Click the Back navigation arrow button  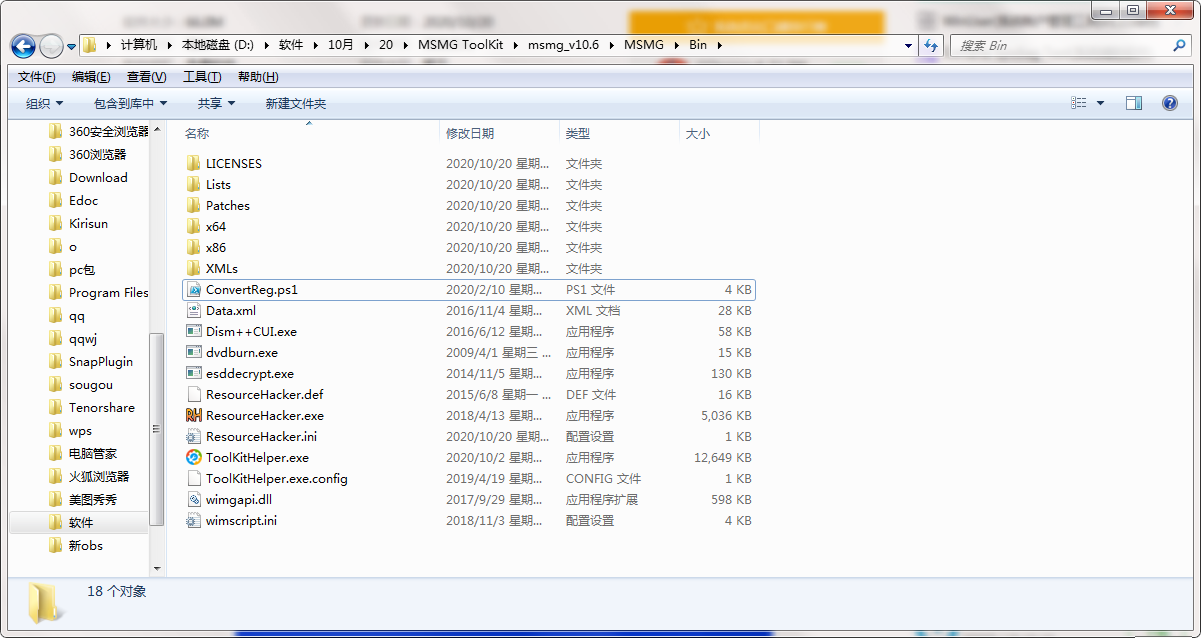[24, 45]
